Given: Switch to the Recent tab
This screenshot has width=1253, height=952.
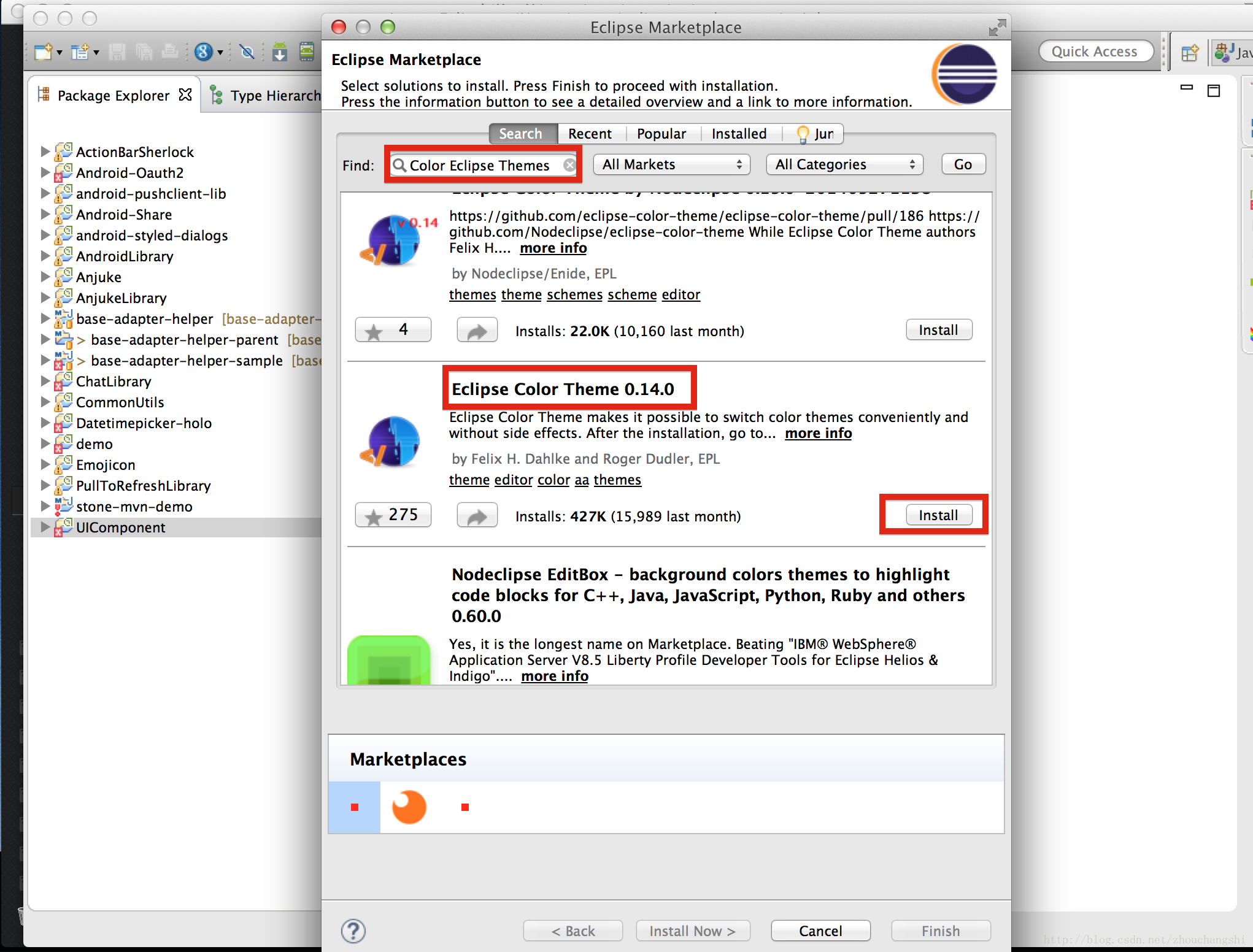Looking at the screenshot, I should 590,134.
